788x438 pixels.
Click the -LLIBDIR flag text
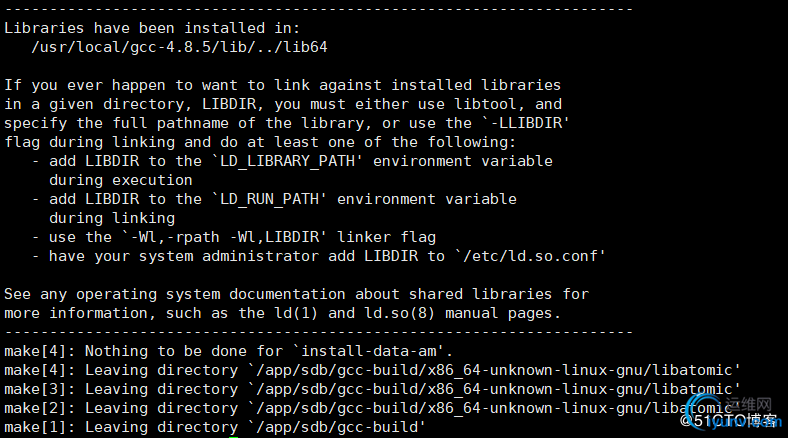(526, 123)
